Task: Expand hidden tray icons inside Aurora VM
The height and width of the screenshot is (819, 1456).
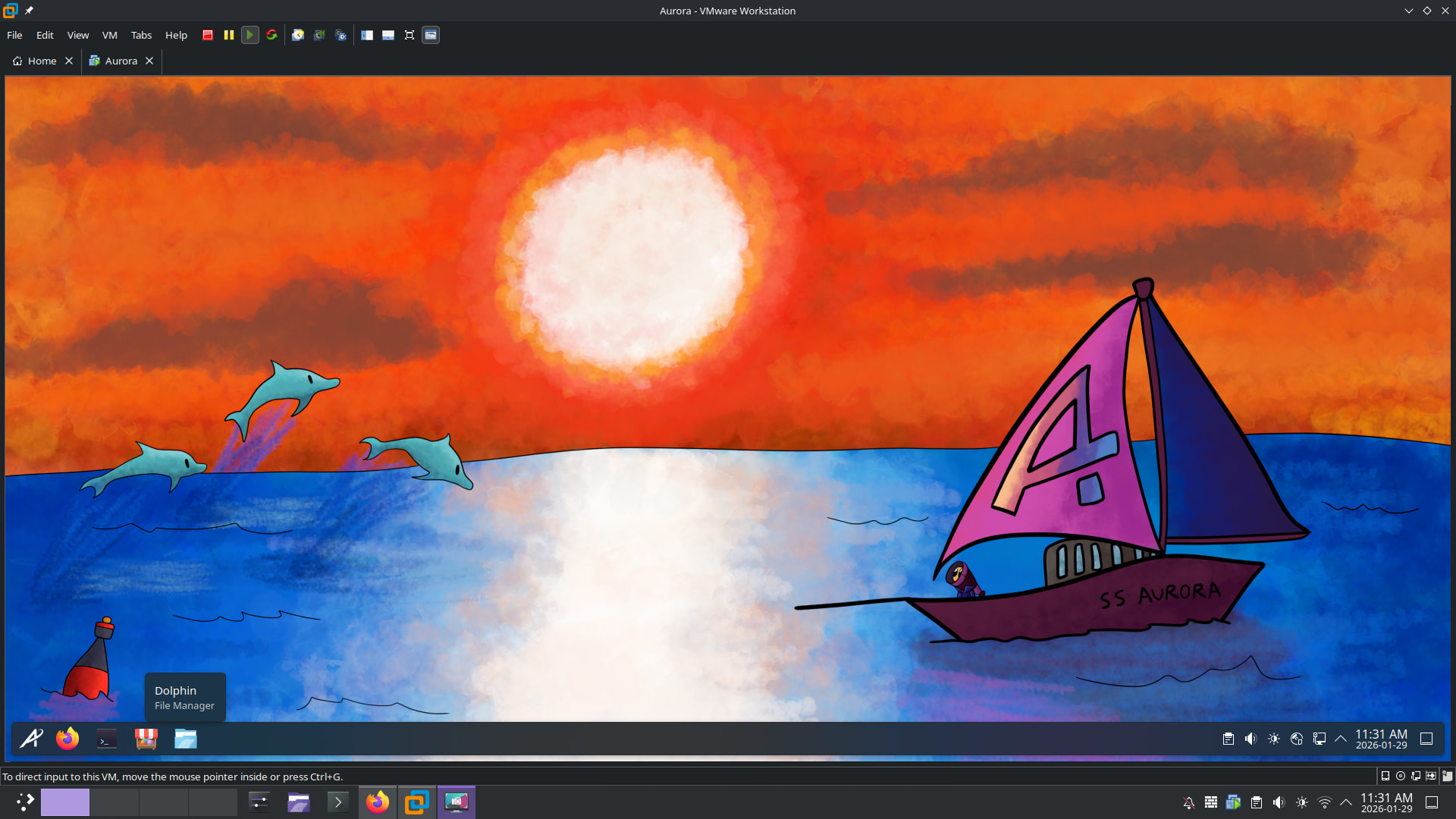Action: 1341,739
